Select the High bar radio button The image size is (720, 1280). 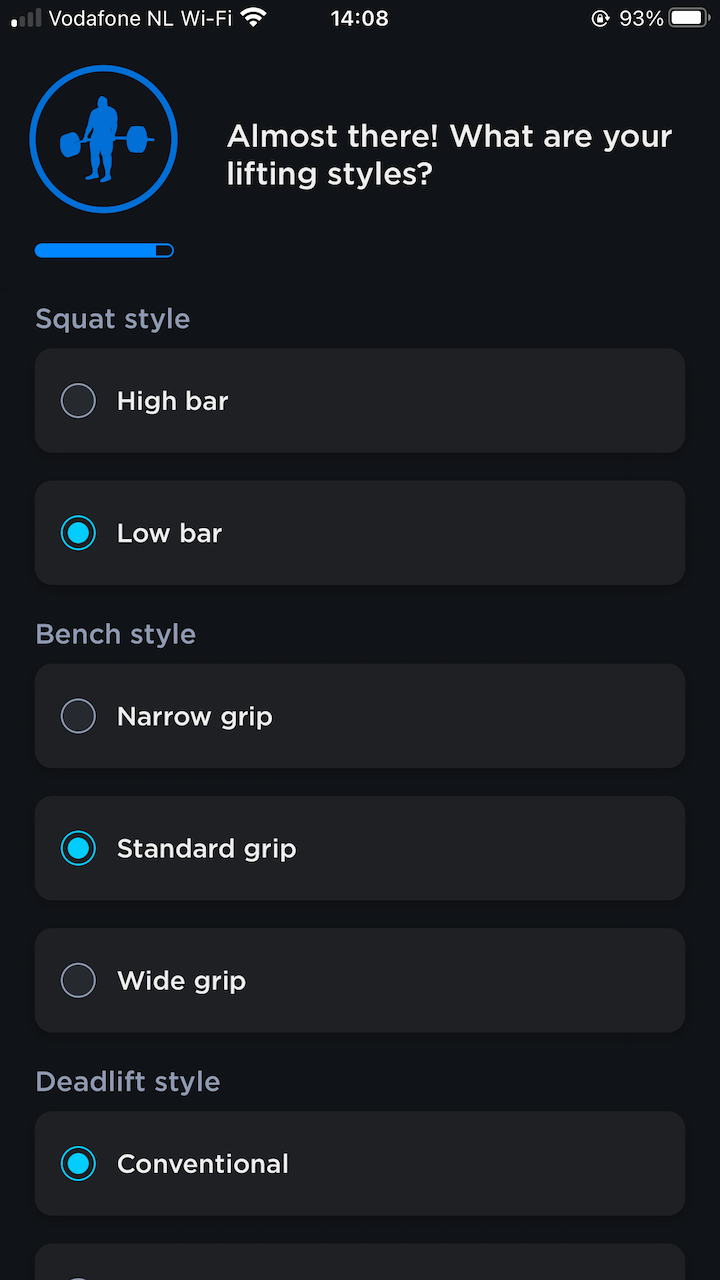[x=78, y=401]
